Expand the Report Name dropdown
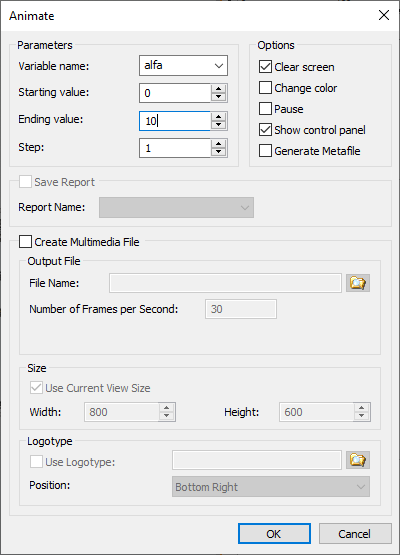Image resolution: width=400 pixels, height=555 pixels. pyautogui.click(x=176, y=207)
